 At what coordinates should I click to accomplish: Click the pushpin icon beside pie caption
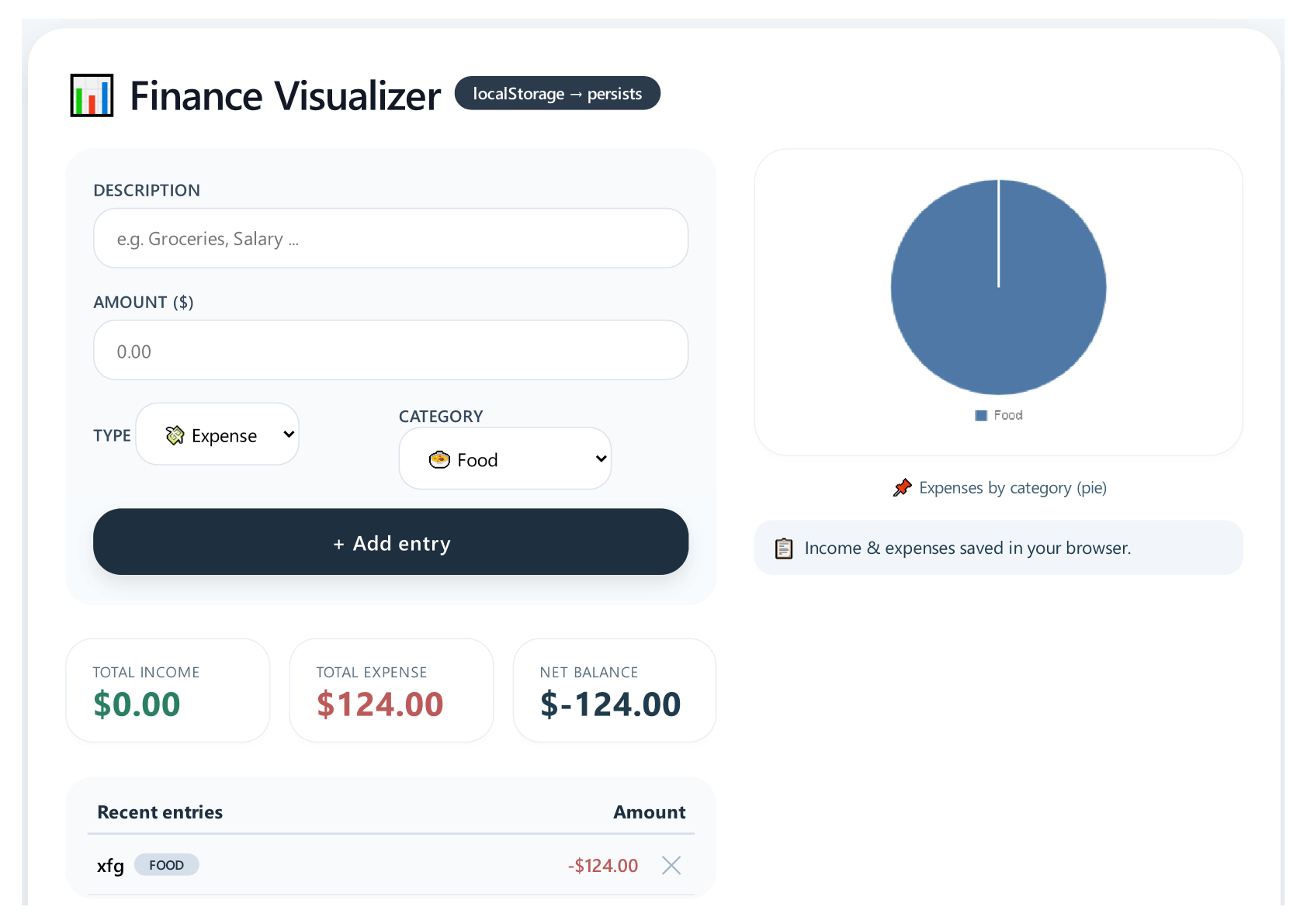[x=902, y=487]
